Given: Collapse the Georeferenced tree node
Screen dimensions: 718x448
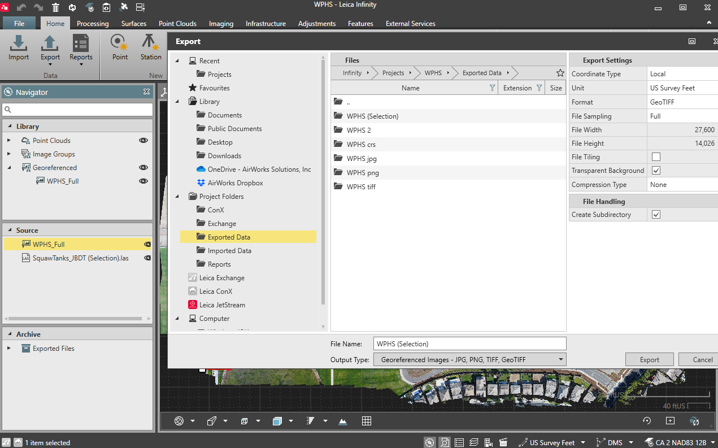Looking at the screenshot, I should point(9,167).
